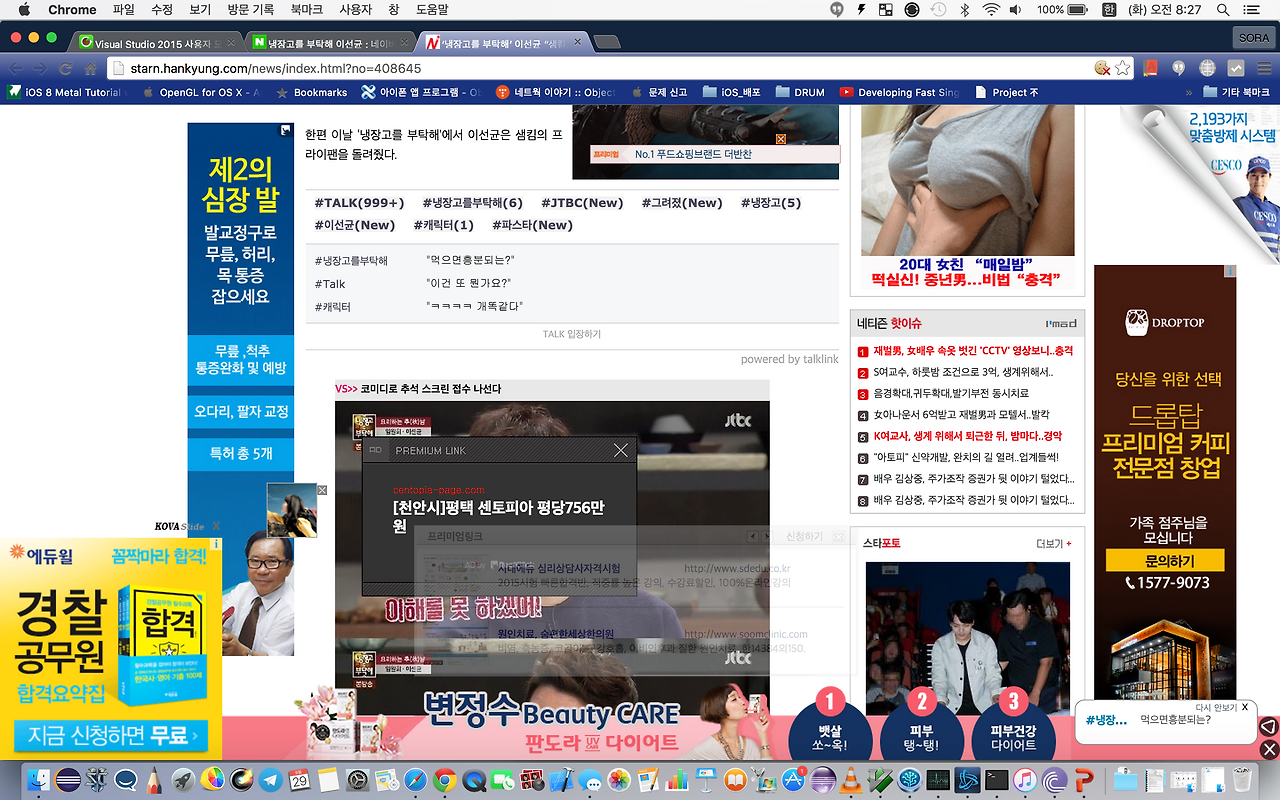
Task: Open the Bluetooth status menu
Action: pyautogui.click(x=965, y=9)
